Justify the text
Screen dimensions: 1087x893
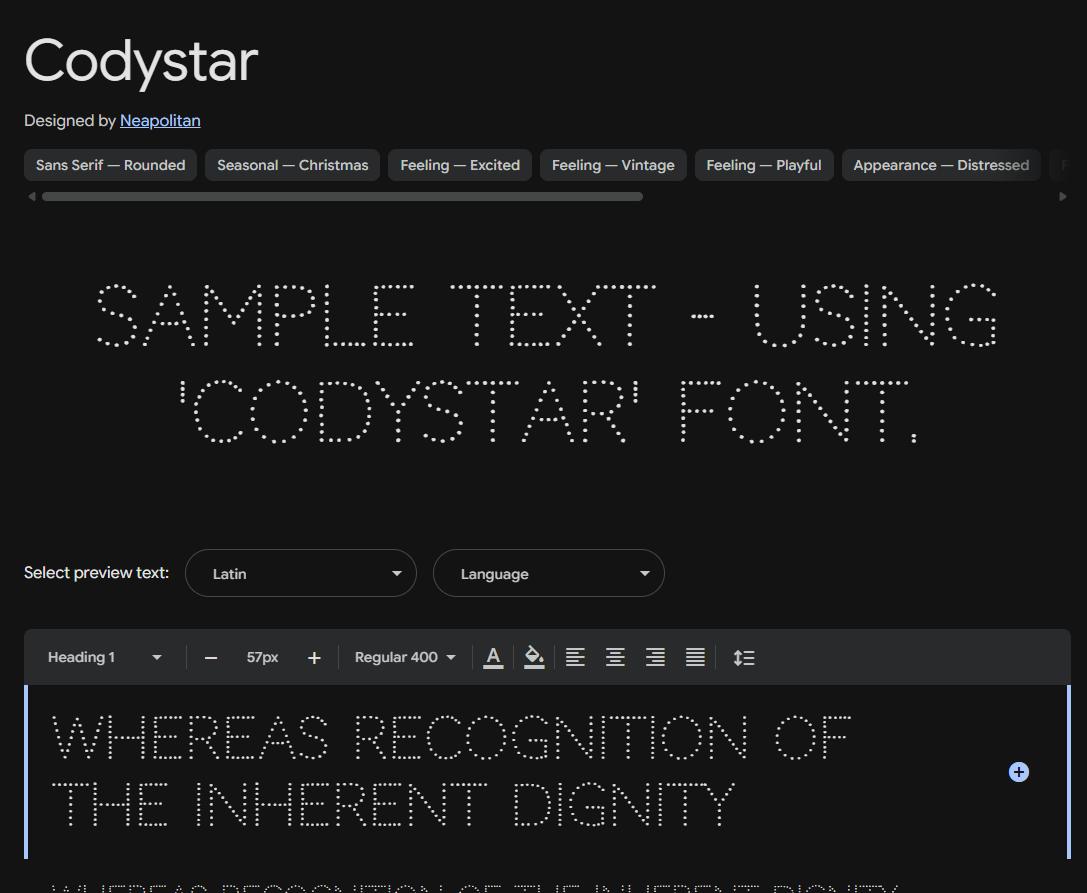695,657
